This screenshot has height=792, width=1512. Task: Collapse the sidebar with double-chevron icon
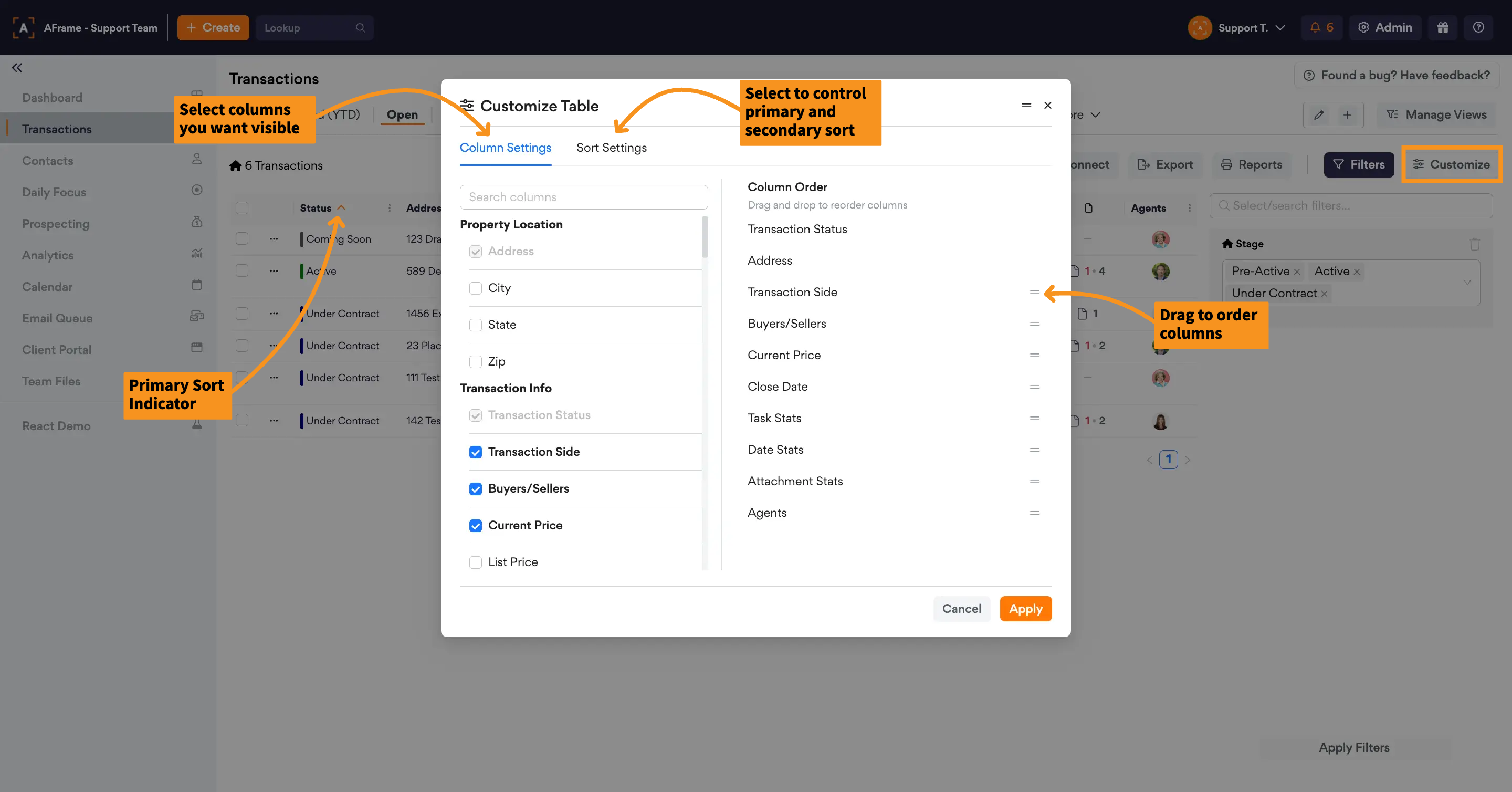17,68
